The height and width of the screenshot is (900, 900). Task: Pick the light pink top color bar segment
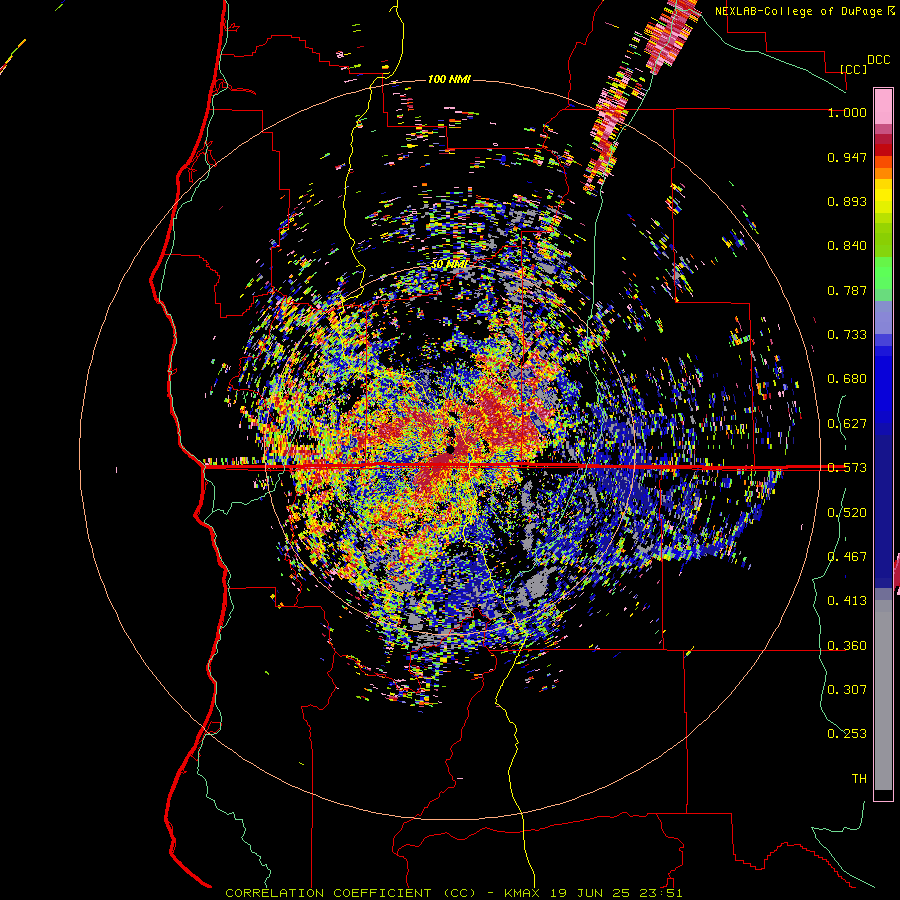pyautogui.click(x=883, y=106)
